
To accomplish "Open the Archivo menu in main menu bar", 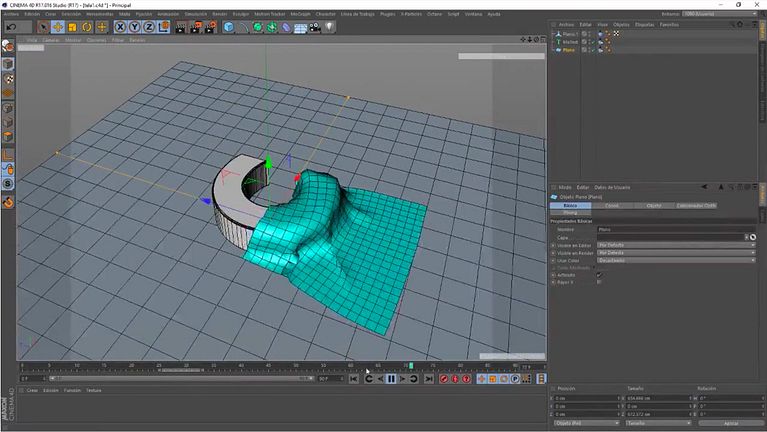I will (11, 14).
